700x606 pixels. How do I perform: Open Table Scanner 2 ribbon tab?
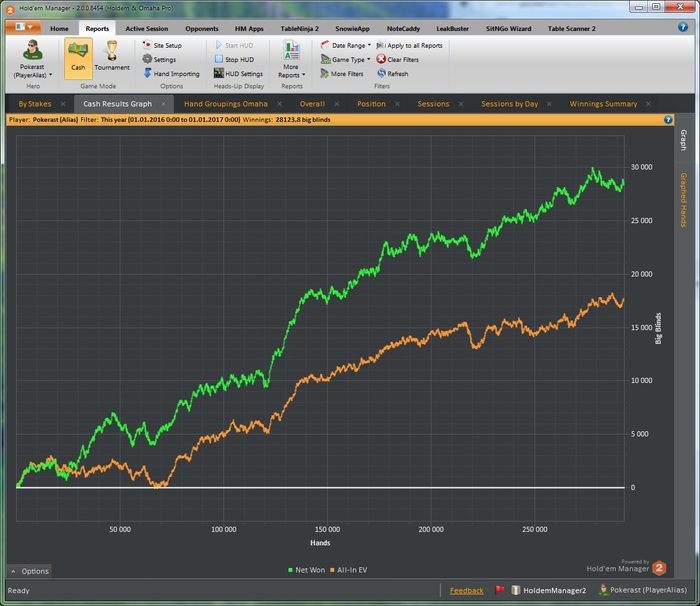tap(571, 29)
